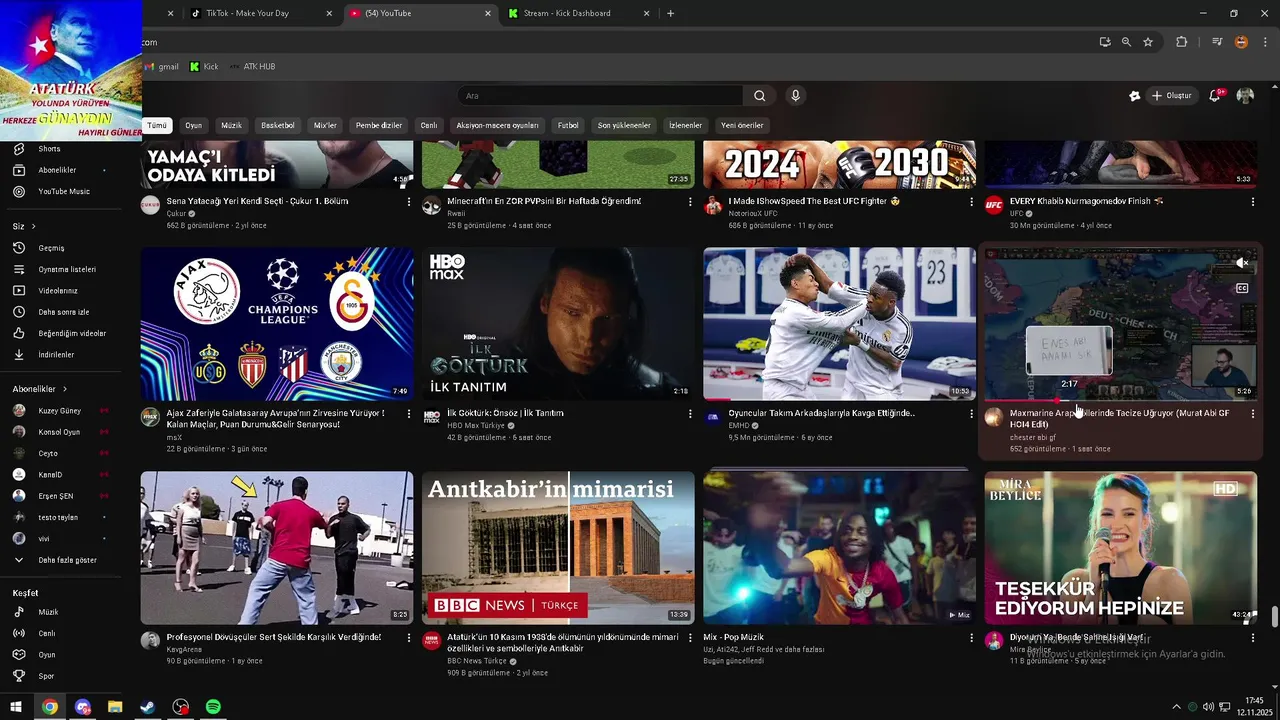Select the Tümü filter chip
1280x720 pixels.
pyautogui.click(x=157, y=126)
